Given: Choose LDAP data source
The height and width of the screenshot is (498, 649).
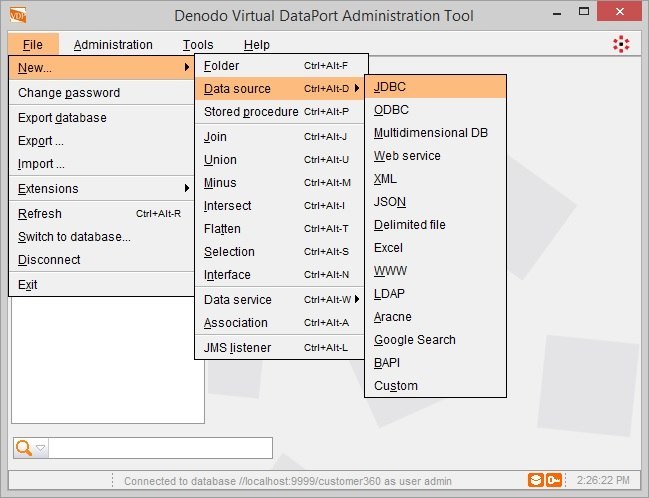Looking at the screenshot, I should pyautogui.click(x=435, y=294).
